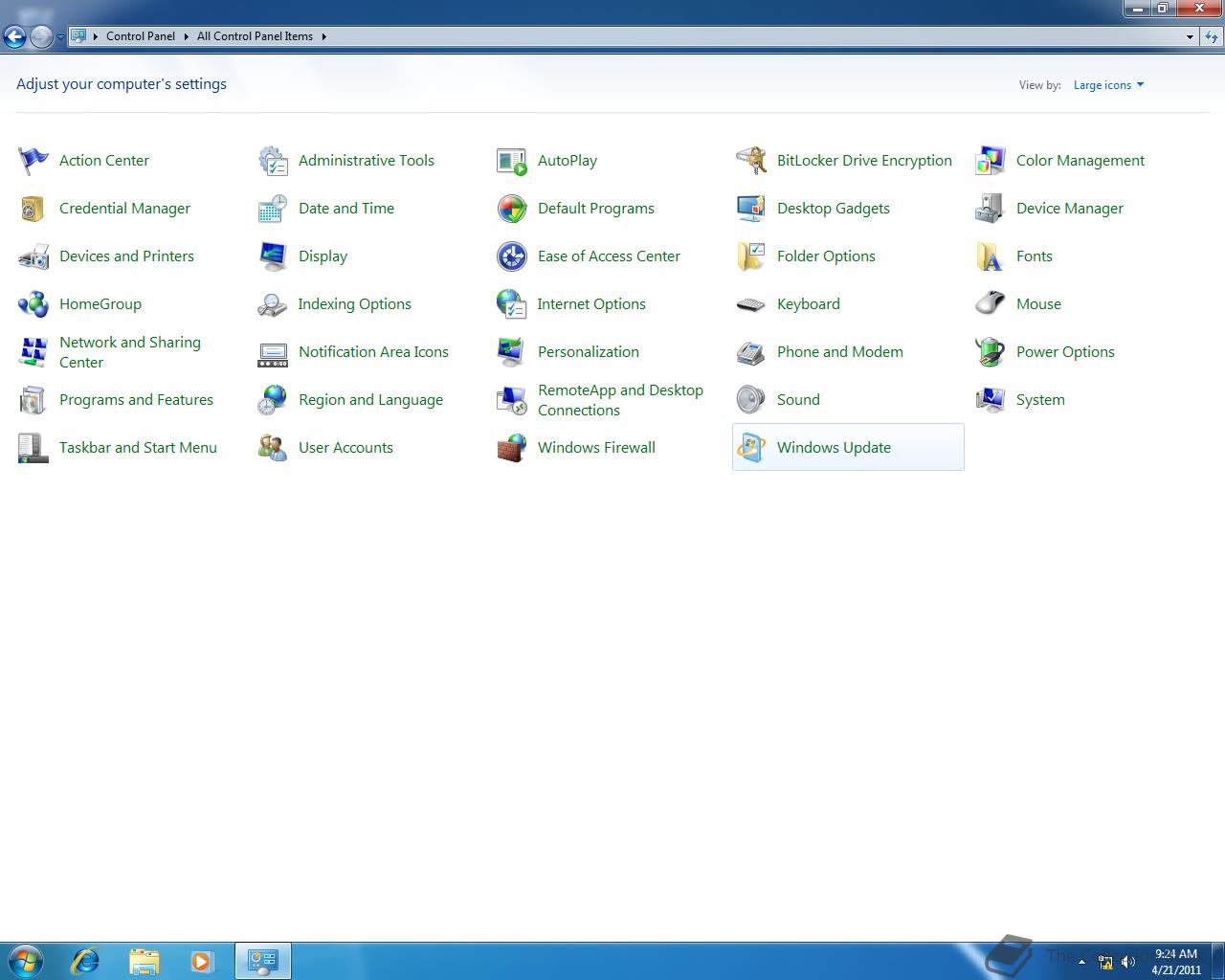1225x980 pixels.
Task: Open the Personalization icon
Action: point(512,352)
